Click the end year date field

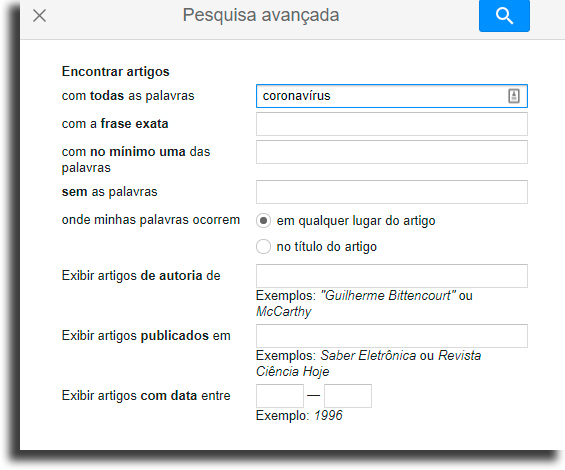click(348, 396)
